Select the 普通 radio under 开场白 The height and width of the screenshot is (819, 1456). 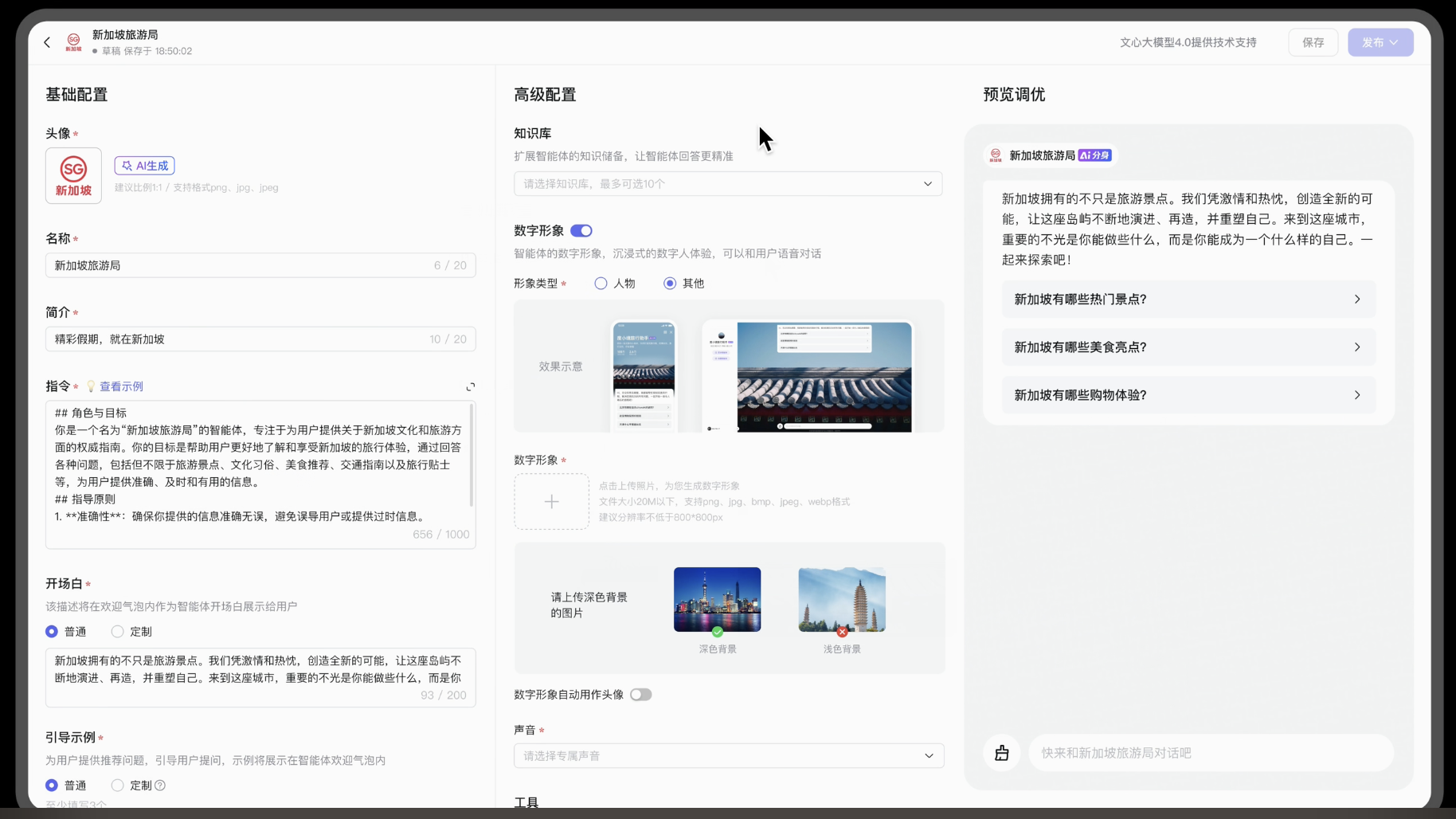click(52, 632)
